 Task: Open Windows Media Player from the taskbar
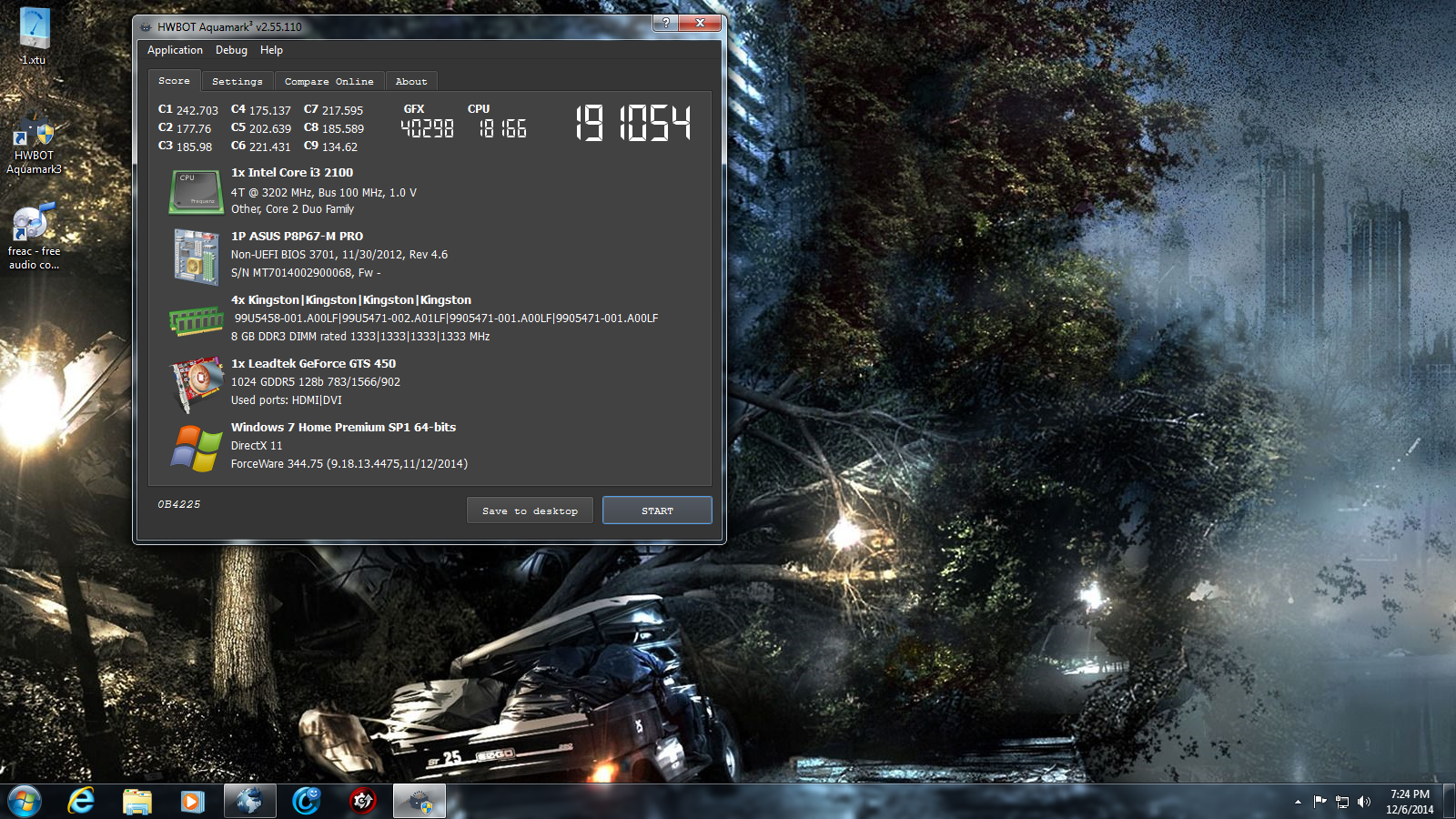tap(192, 801)
